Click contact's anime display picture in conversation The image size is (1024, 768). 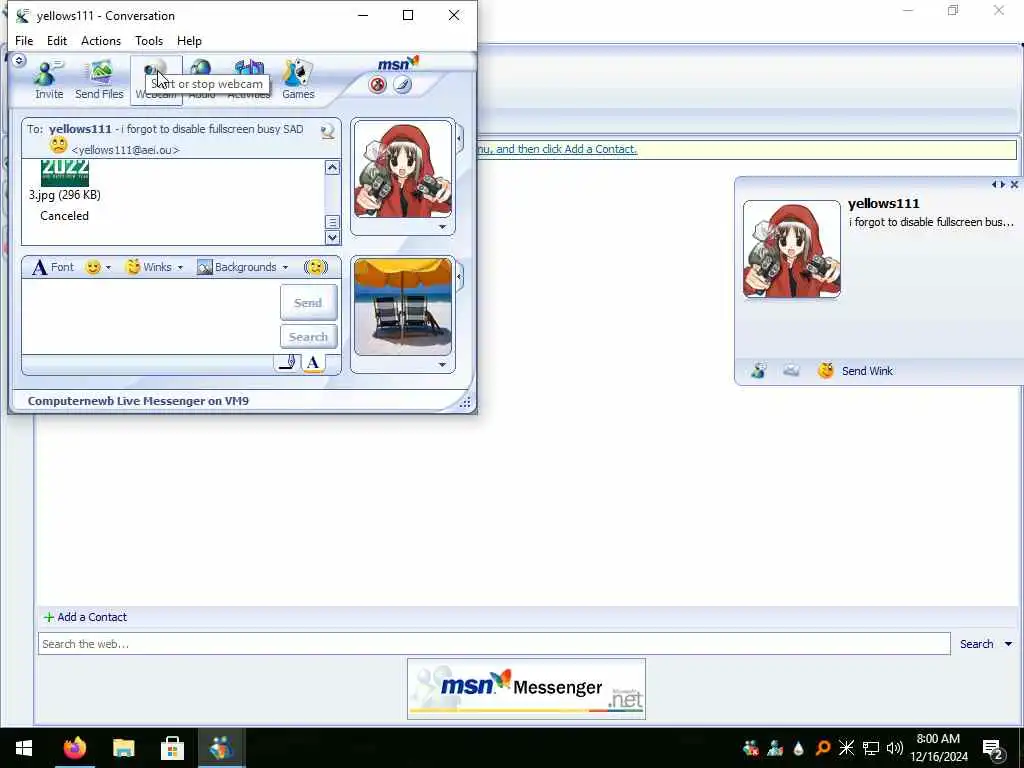(x=403, y=169)
